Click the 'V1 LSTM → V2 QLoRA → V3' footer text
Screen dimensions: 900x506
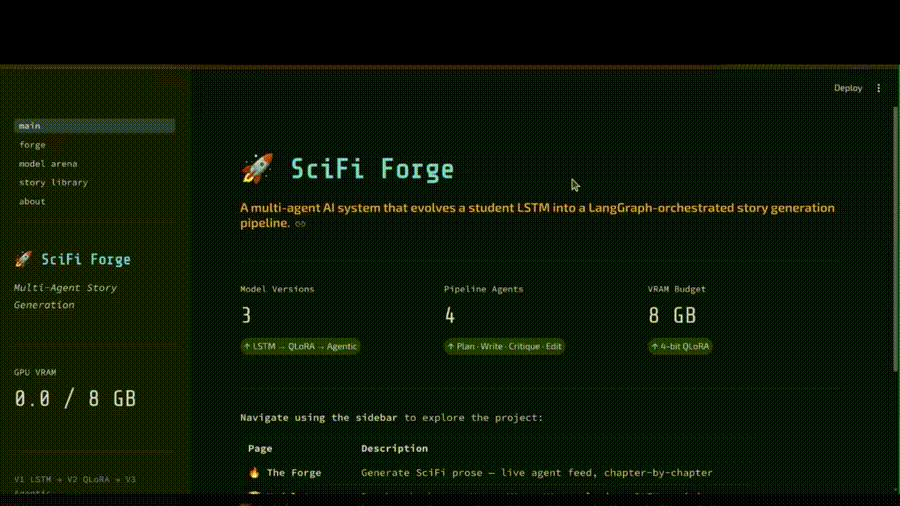75,480
